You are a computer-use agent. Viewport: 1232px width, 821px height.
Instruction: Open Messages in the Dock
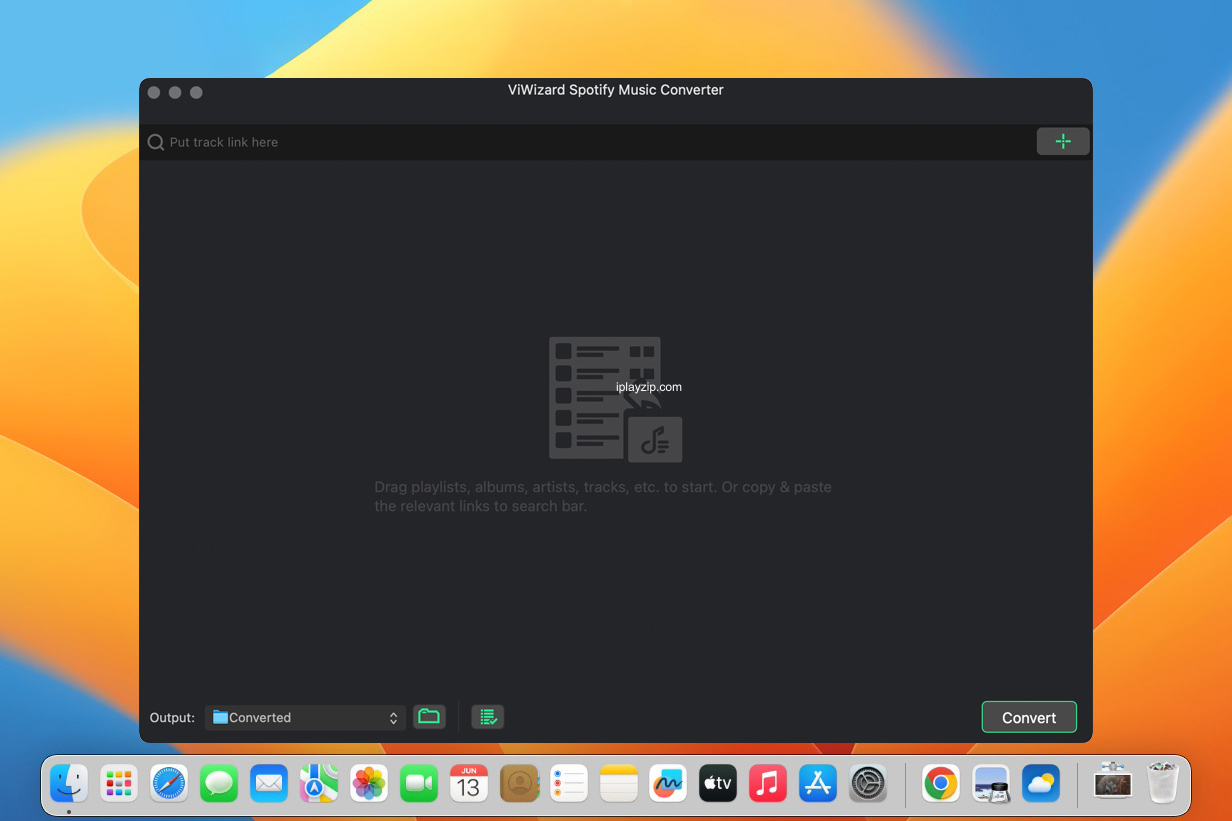click(219, 784)
